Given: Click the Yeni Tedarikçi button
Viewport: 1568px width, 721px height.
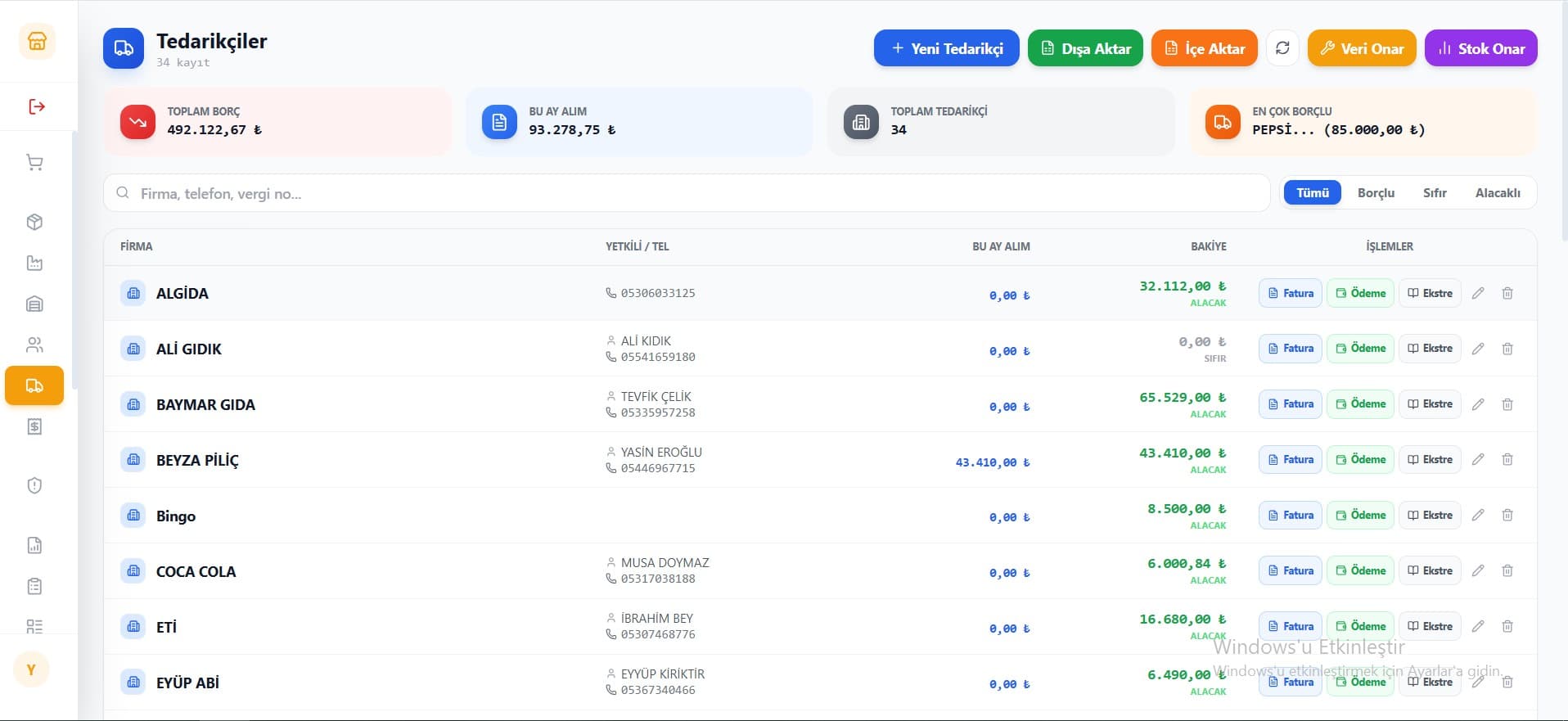Looking at the screenshot, I should click(x=947, y=48).
